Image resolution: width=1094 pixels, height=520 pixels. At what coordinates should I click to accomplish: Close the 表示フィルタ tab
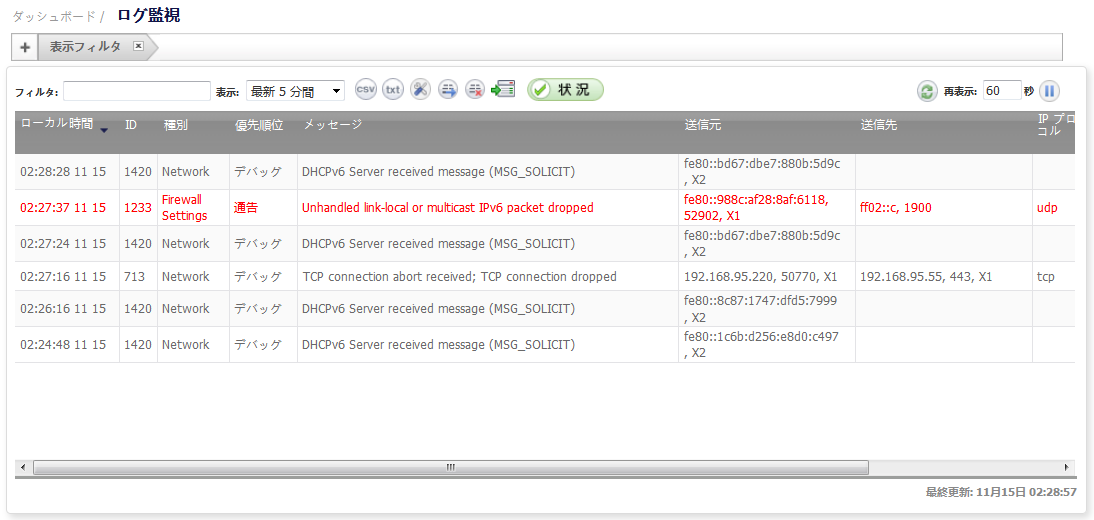(x=138, y=46)
